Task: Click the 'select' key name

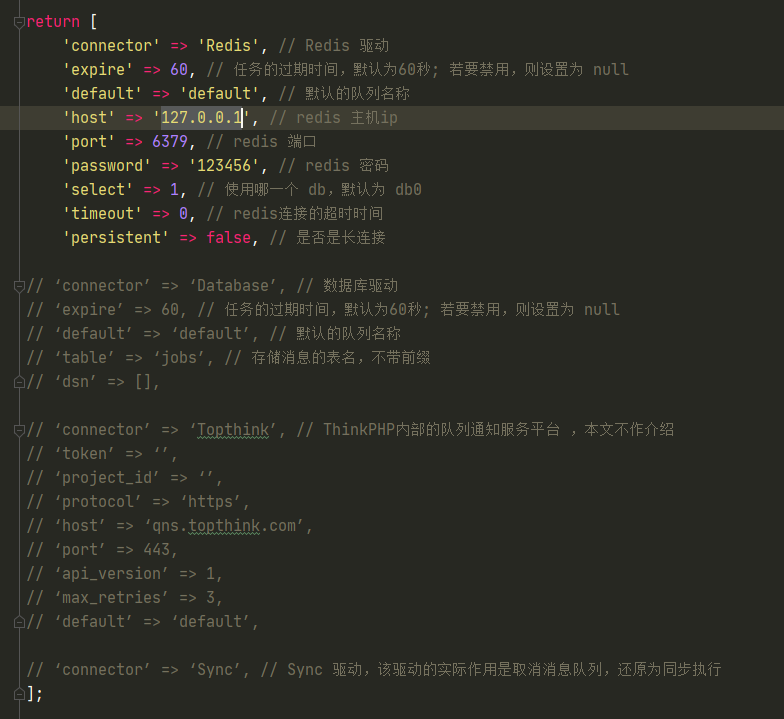Action: click(98, 190)
